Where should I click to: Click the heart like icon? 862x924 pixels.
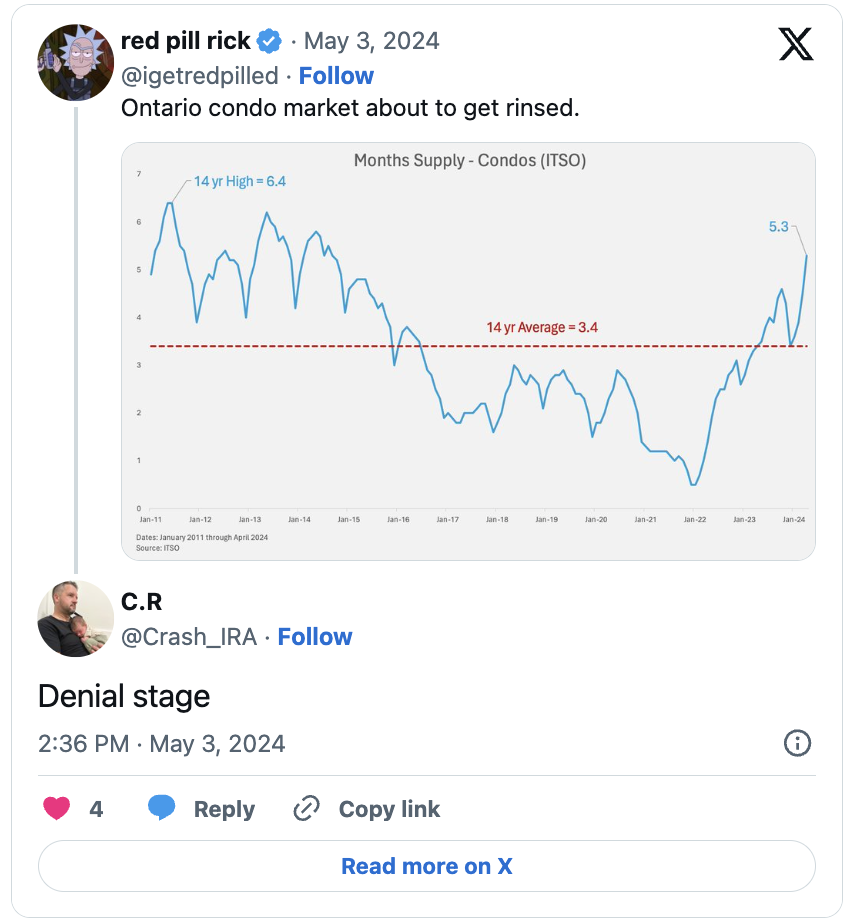57,808
